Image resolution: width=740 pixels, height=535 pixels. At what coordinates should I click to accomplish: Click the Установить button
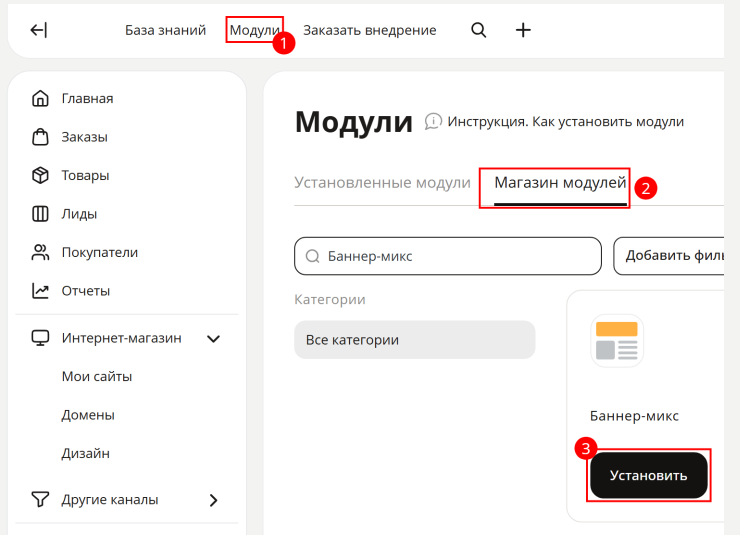pyautogui.click(x=648, y=475)
